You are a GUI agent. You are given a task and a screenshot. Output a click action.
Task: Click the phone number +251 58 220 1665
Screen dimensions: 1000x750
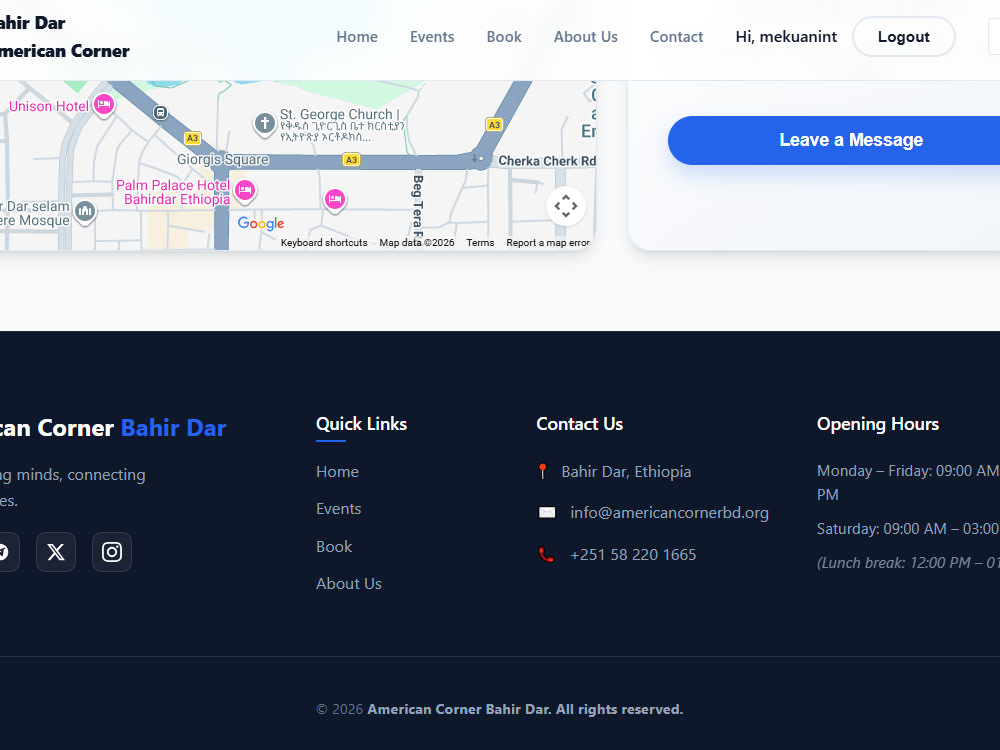(x=633, y=555)
